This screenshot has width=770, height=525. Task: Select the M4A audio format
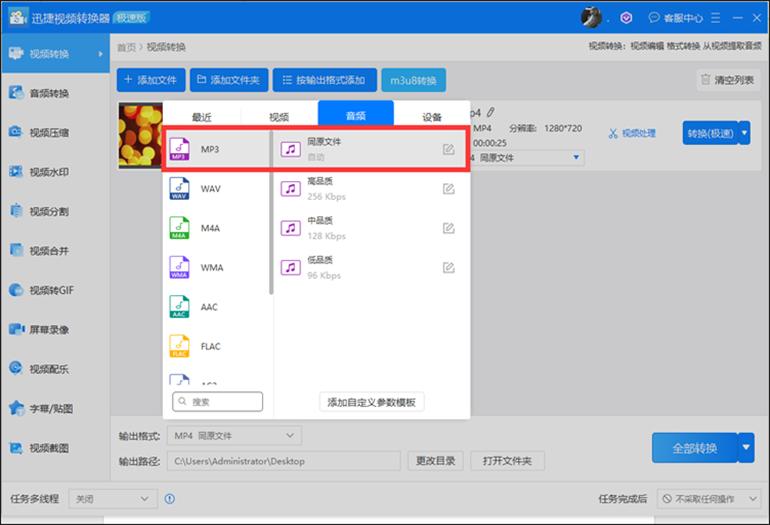217,228
